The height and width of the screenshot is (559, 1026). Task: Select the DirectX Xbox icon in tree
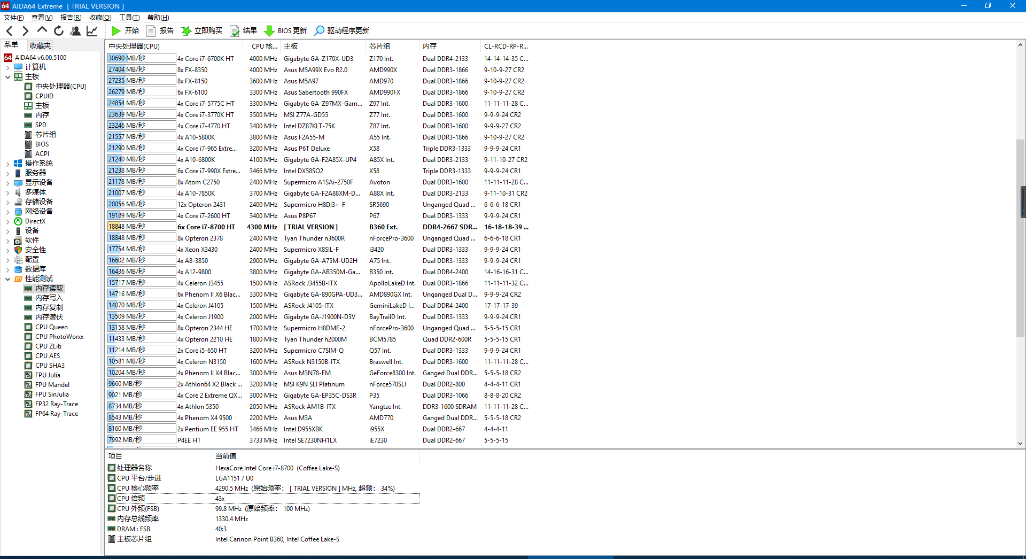click(18, 221)
